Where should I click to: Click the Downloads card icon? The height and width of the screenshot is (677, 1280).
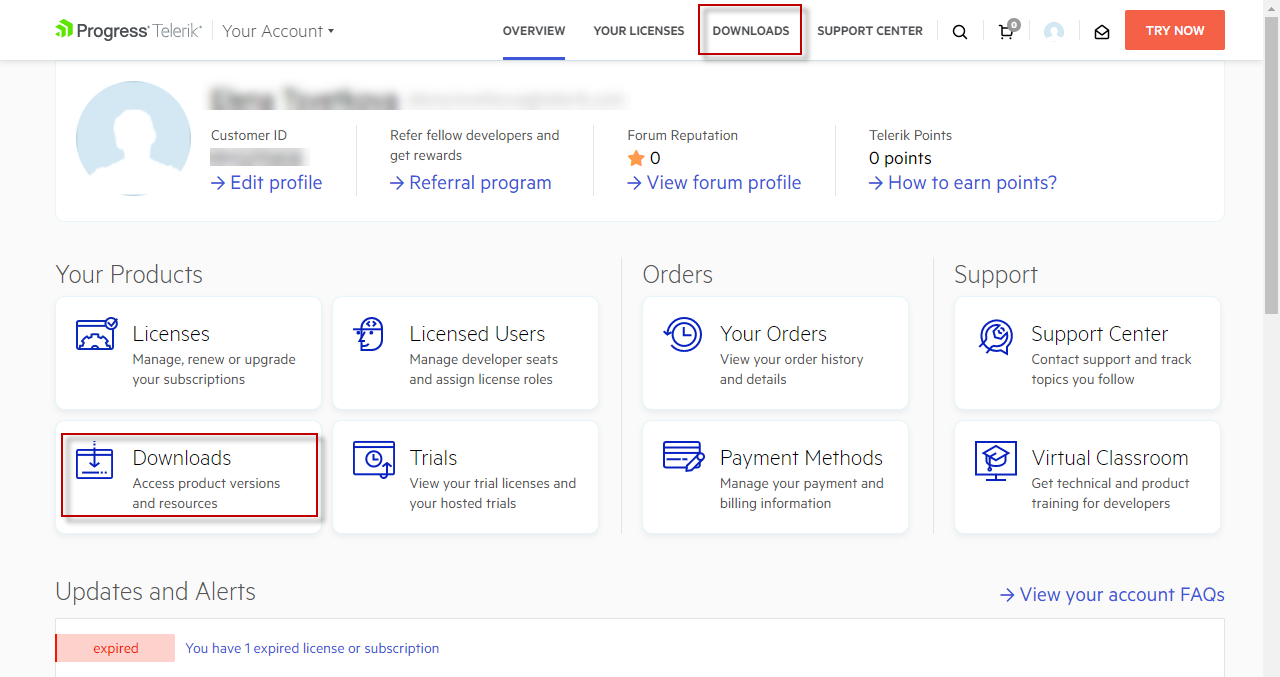click(x=95, y=459)
